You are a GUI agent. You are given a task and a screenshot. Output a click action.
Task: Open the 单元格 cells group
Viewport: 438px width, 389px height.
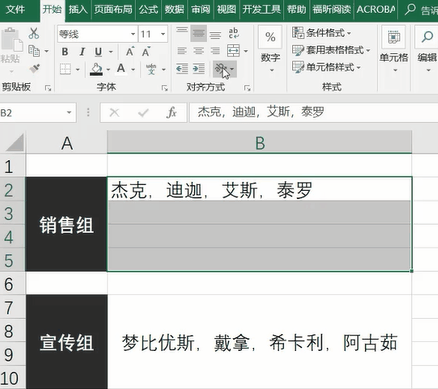coord(394,50)
